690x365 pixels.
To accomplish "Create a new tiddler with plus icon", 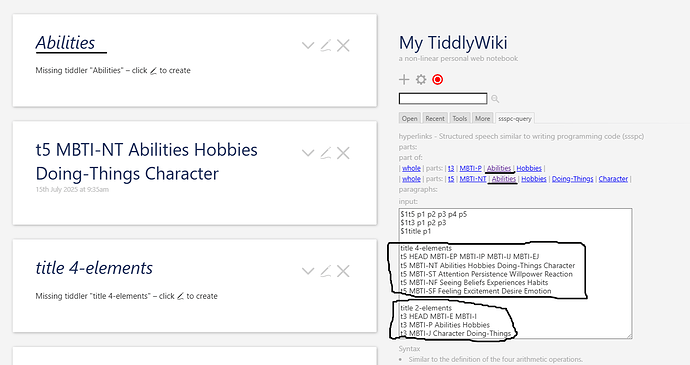I will click(x=404, y=79).
